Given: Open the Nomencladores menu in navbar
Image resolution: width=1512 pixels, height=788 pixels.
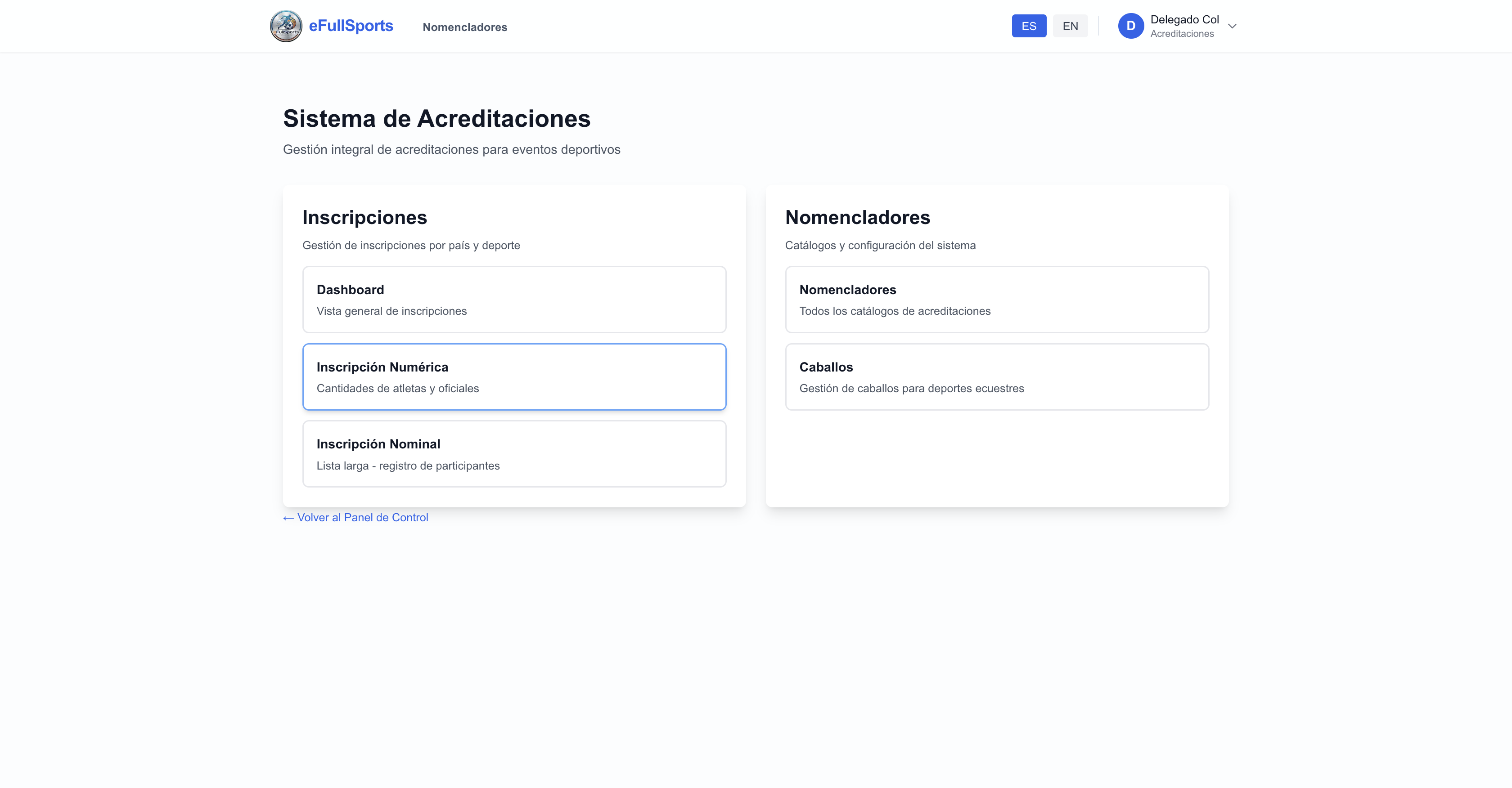Looking at the screenshot, I should tap(464, 27).
